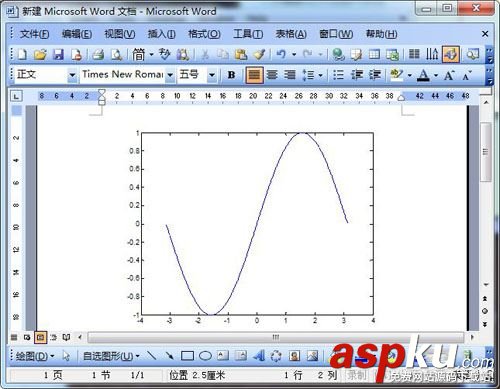The width and height of the screenshot is (500, 389).
Task: Click the vertical scrollbar thumb
Action: [485, 152]
